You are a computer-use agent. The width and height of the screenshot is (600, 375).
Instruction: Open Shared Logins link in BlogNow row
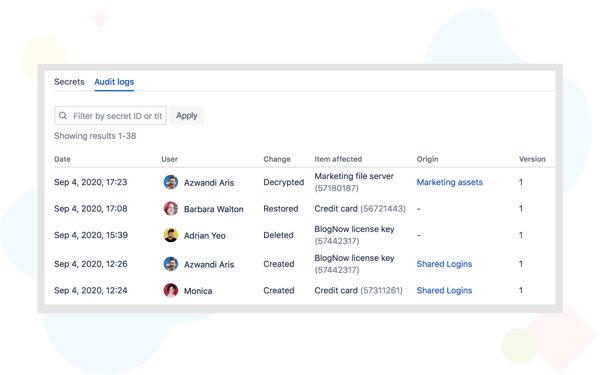pyautogui.click(x=444, y=264)
